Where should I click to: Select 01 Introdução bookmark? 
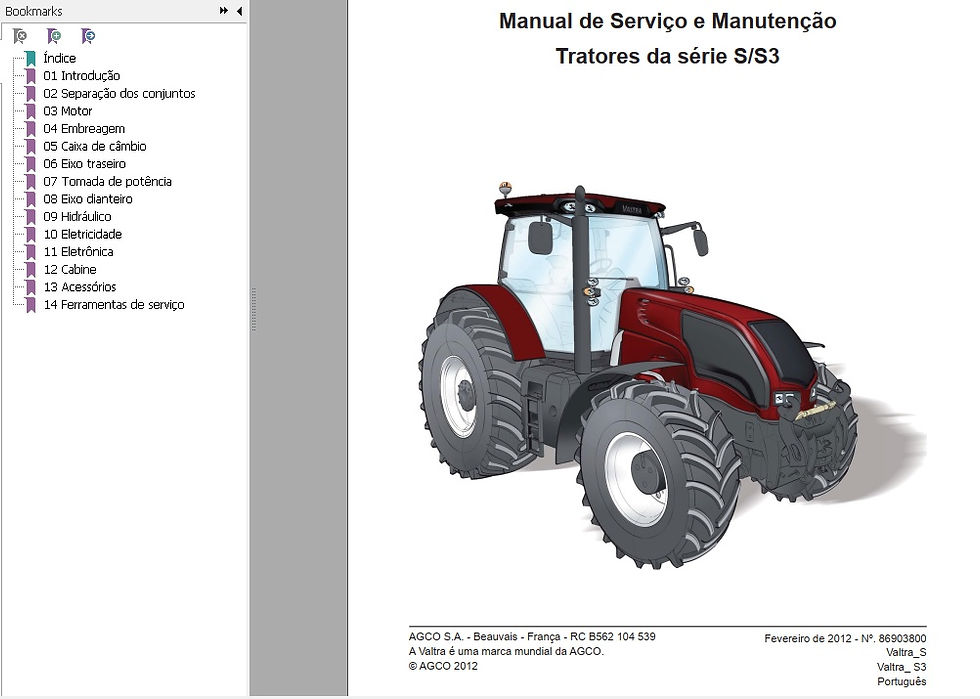pos(81,76)
